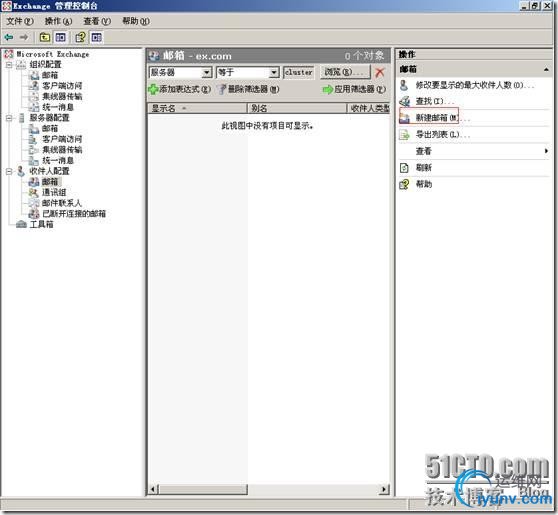This screenshot has height=515, width=558.
Task: Select 统一消息 under 组织配置
Action: (58, 107)
